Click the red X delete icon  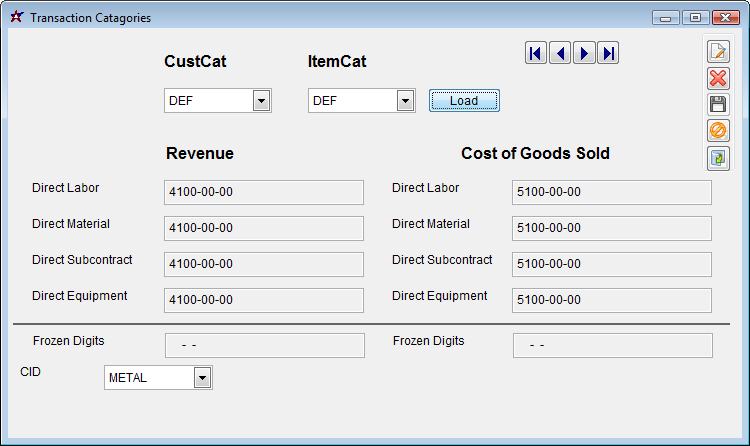[718, 78]
